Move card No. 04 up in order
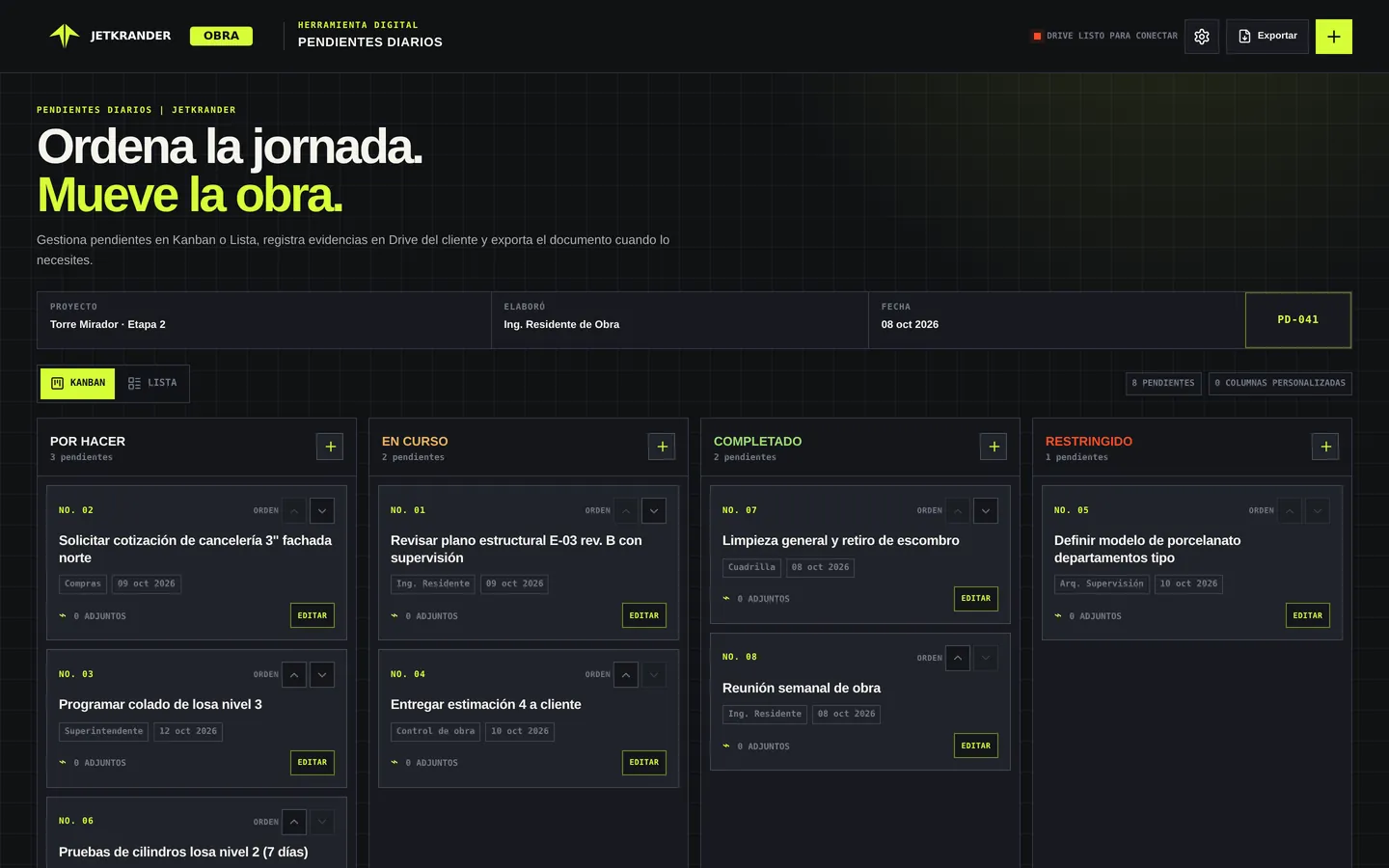Screen dimensions: 1389x868 point(626,674)
